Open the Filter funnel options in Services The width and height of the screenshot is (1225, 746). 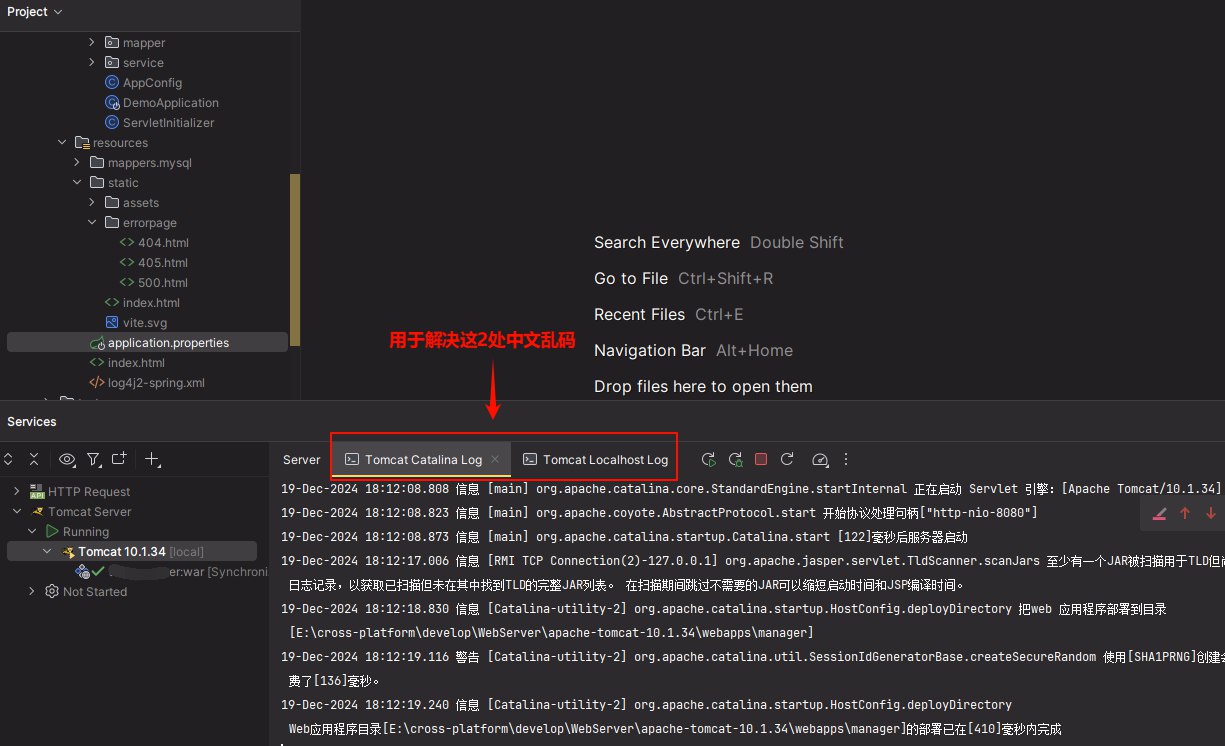tap(93, 459)
